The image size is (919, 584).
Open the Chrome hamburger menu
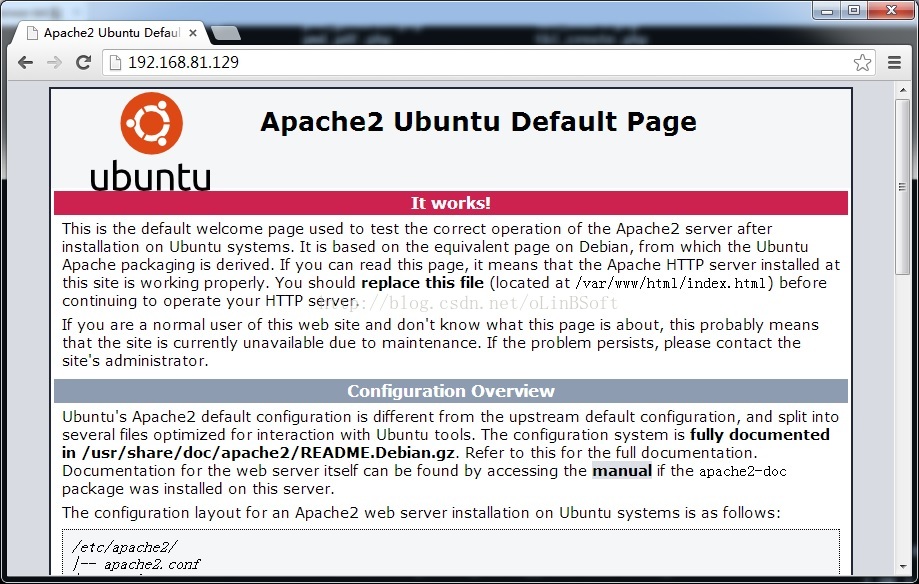[894, 62]
